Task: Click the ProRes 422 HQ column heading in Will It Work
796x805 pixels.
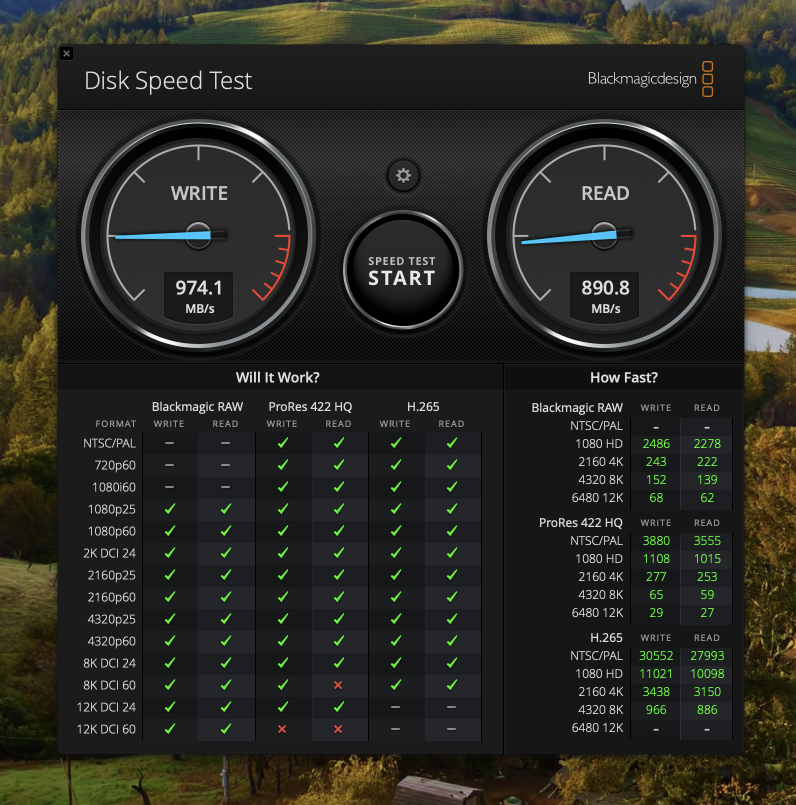Action: point(310,407)
